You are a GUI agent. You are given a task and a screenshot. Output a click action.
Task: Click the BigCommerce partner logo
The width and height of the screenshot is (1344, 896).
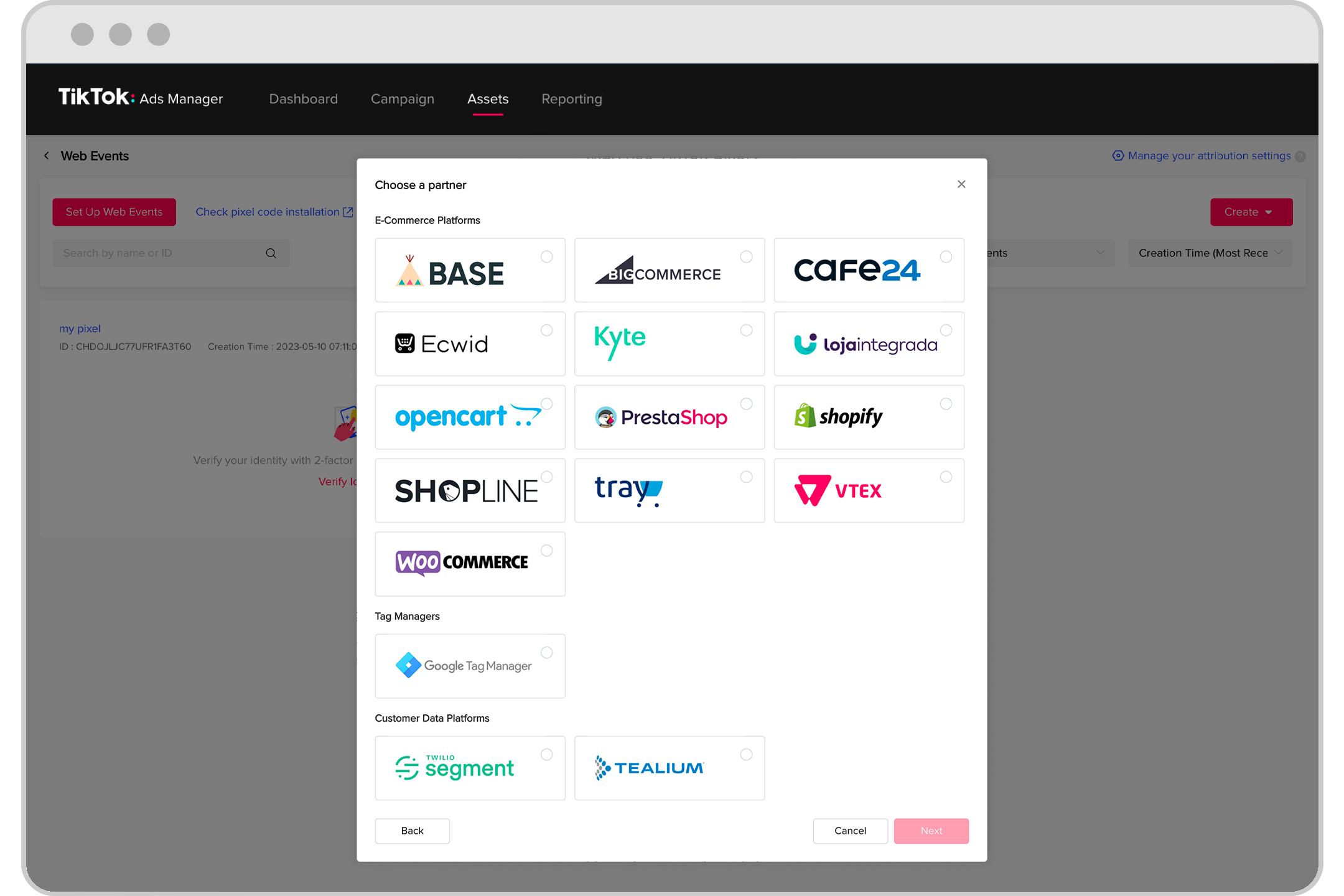pyautogui.click(x=658, y=271)
